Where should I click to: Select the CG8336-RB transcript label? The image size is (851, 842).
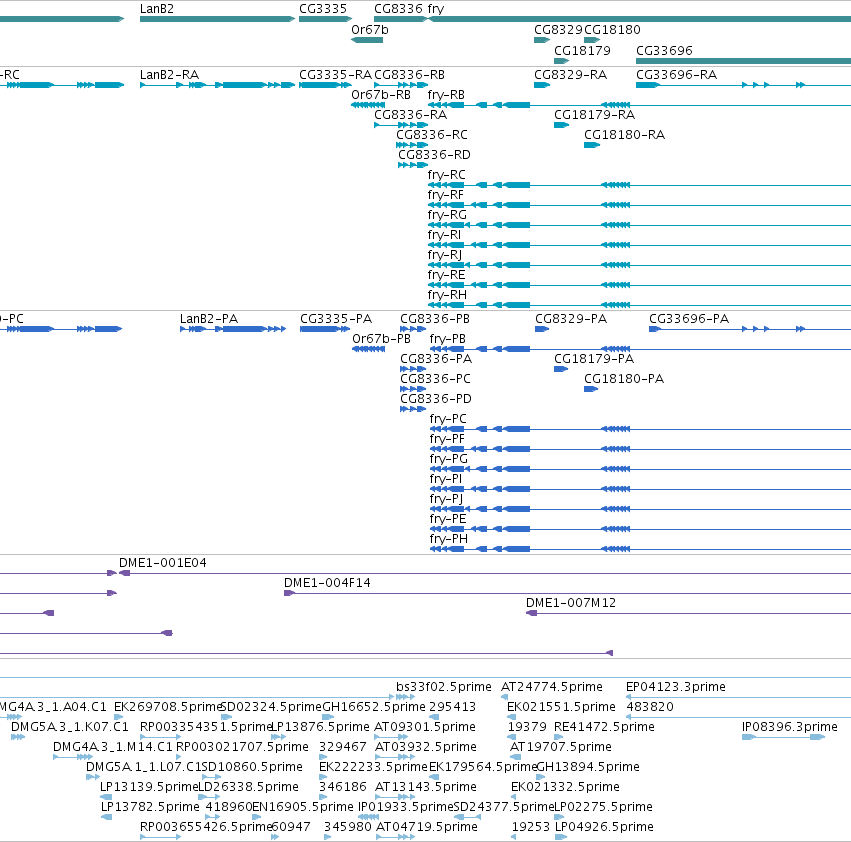(410, 75)
